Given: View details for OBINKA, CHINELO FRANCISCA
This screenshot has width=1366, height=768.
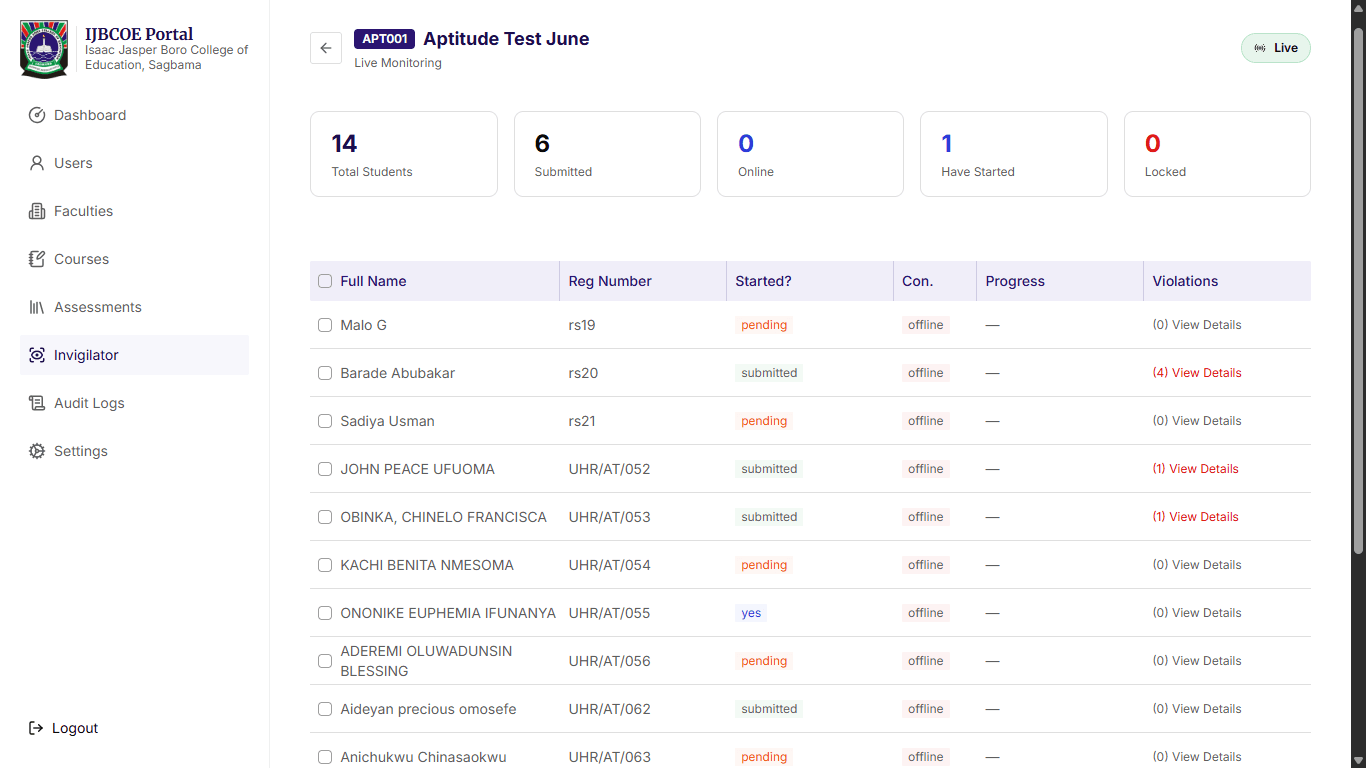Looking at the screenshot, I should (1196, 517).
